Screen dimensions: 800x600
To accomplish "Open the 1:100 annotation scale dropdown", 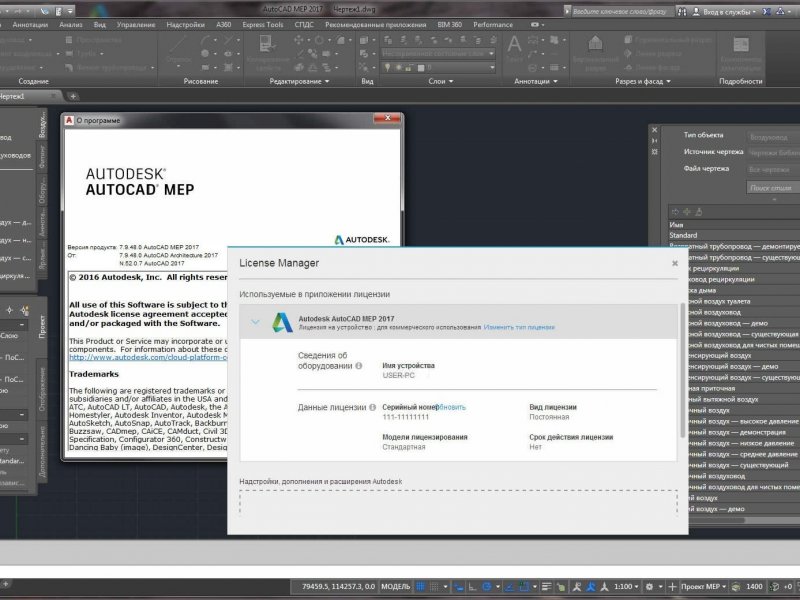I will point(627,587).
